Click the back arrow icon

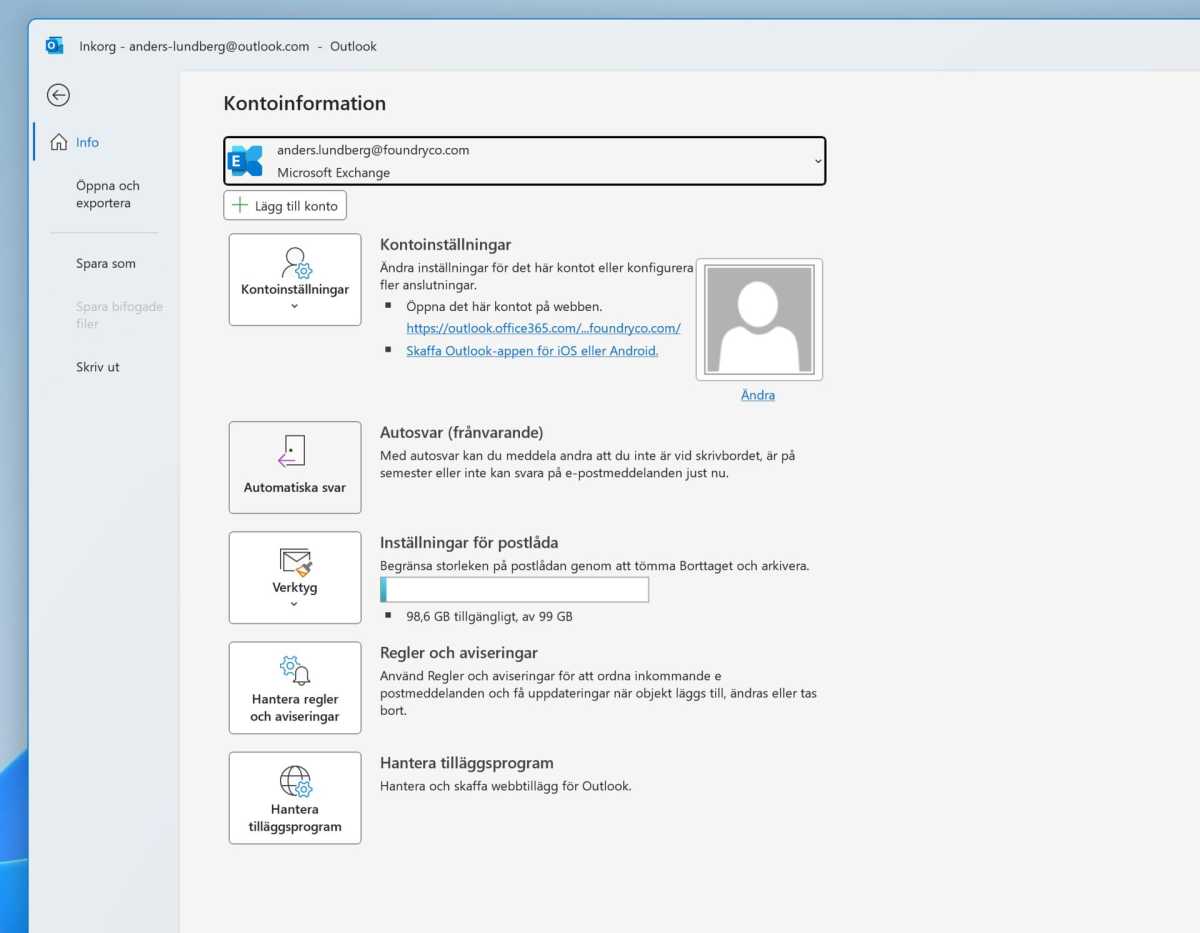[x=58, y=95]
